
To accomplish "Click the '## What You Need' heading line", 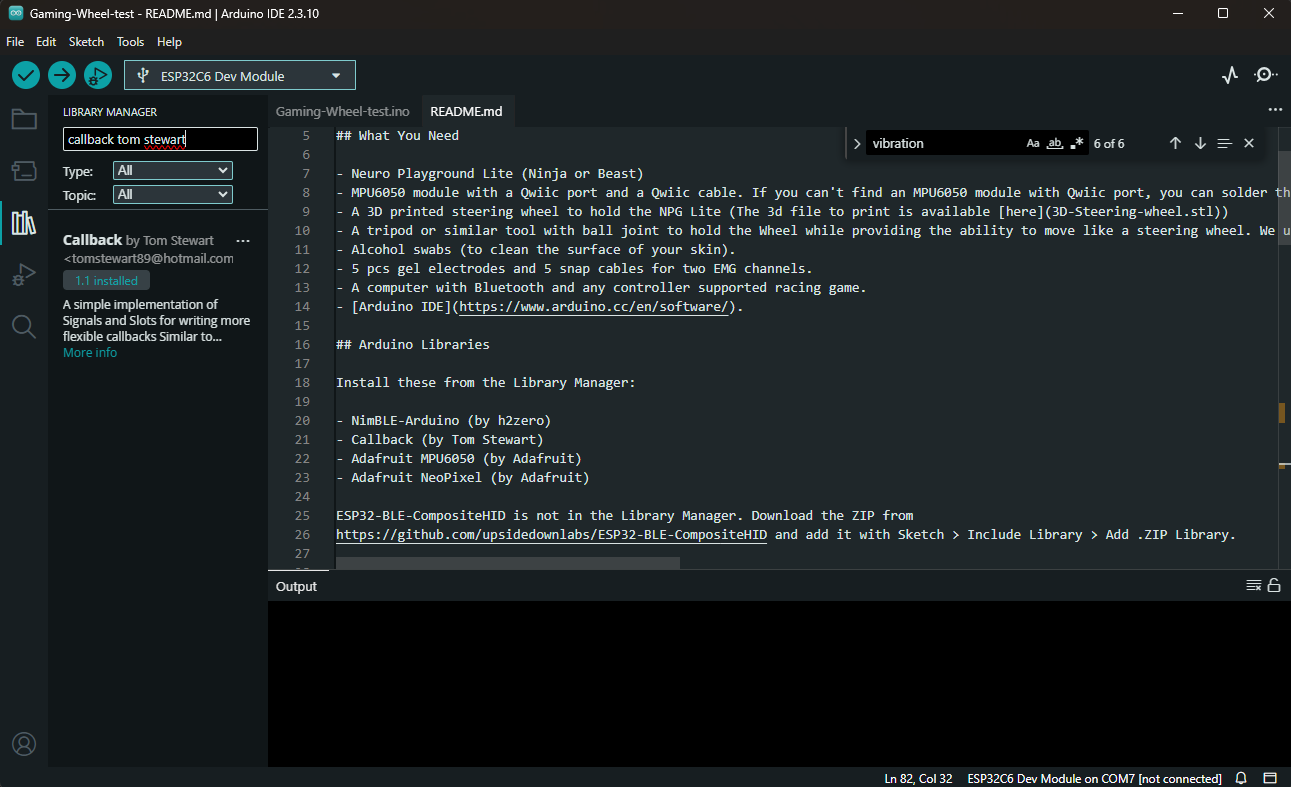I will click(x=397, y=136).
